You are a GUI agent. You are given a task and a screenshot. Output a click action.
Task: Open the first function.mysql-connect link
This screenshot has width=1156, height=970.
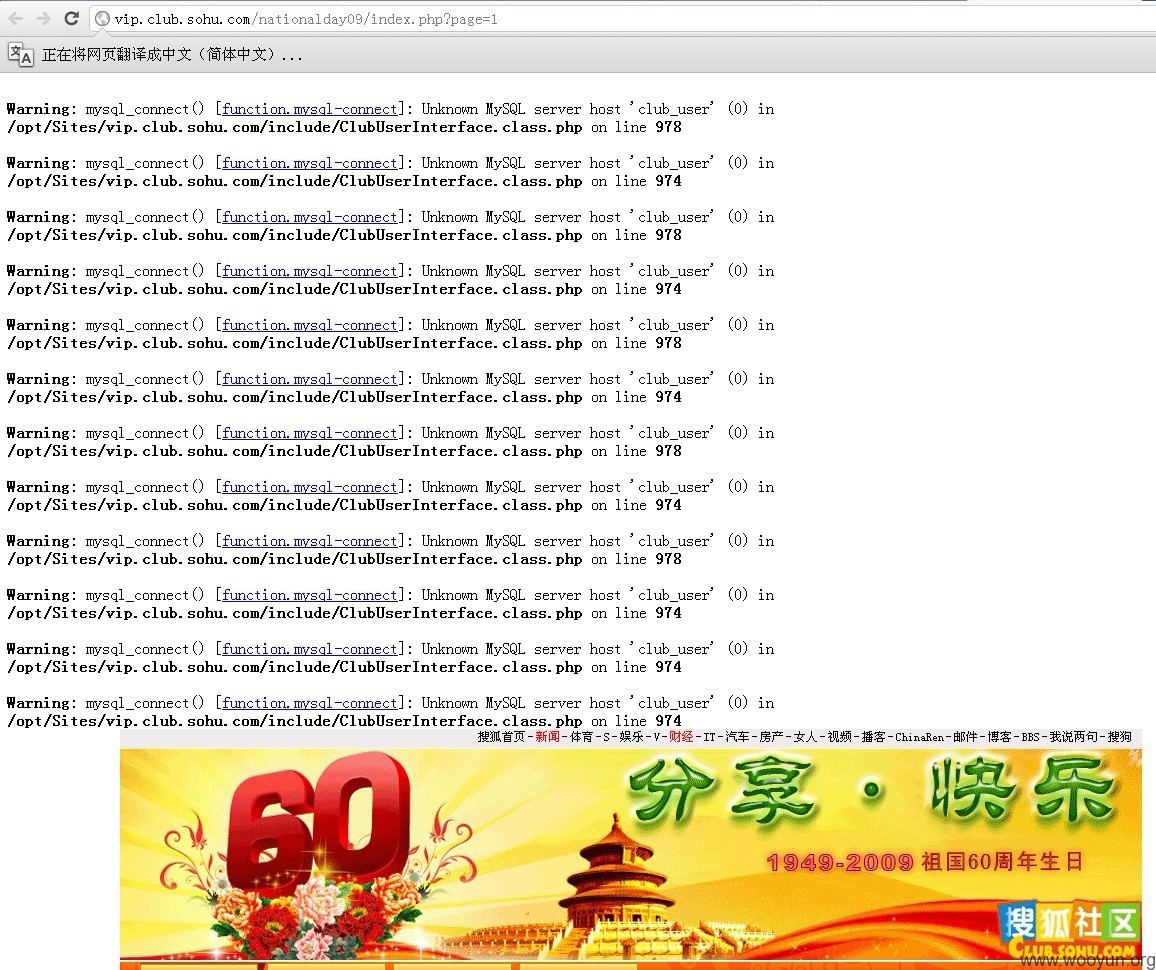pos(310,109)
